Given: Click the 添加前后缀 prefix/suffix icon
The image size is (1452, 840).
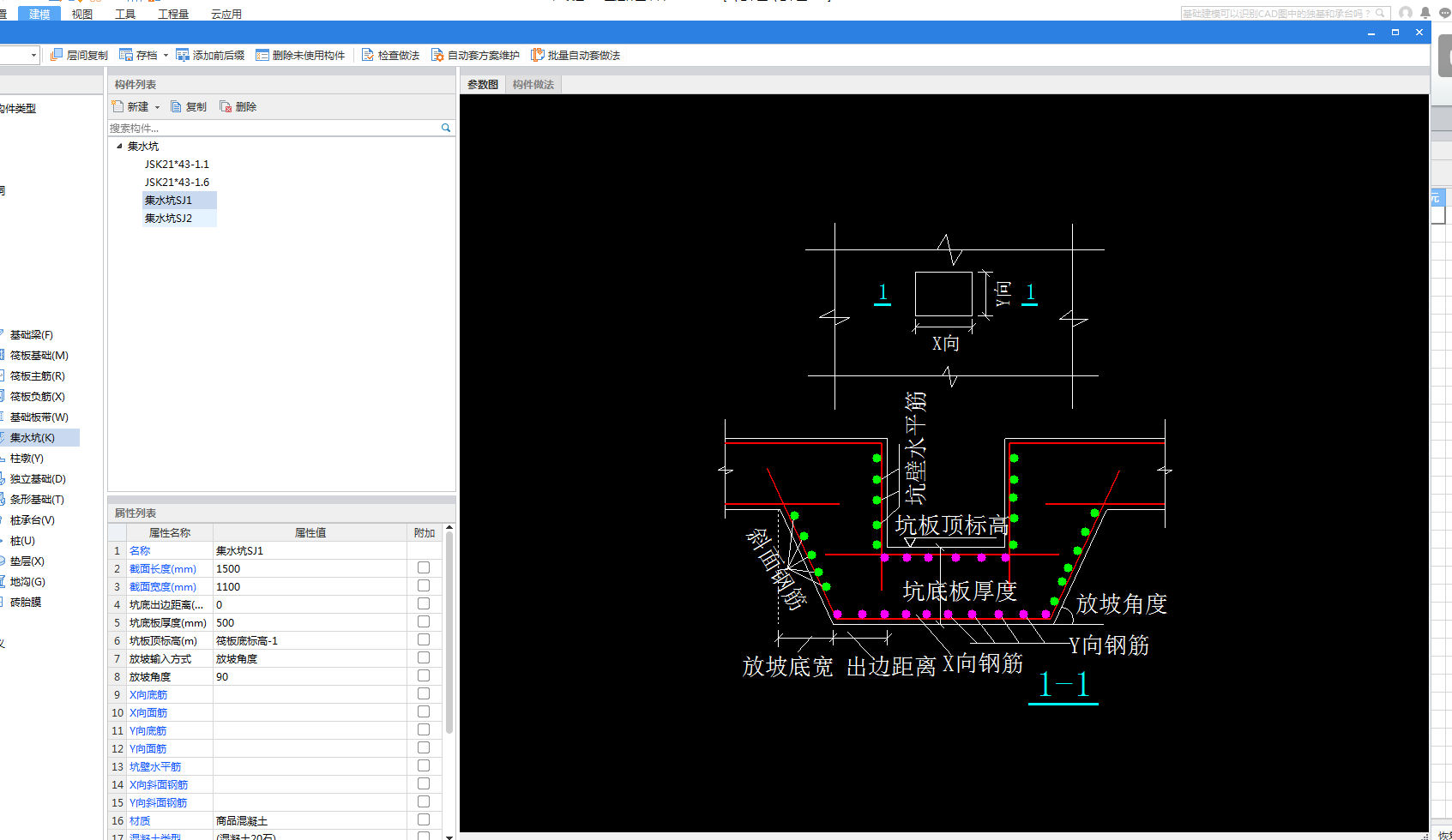Looking at the screenshot, I should [x=183, y=55].
